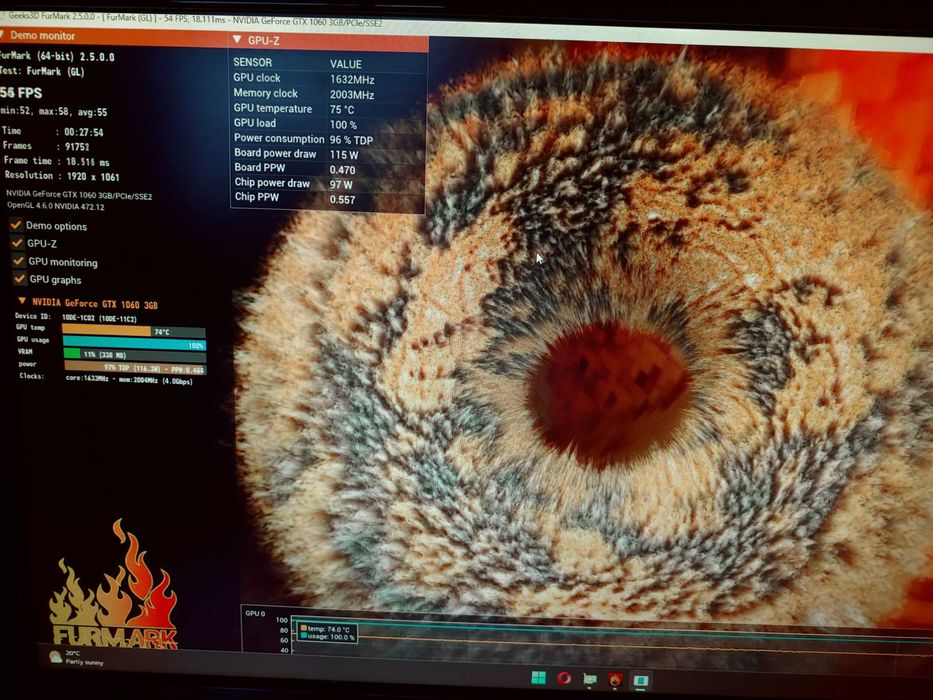Click the Device ID 10DE-1C02 line
933x700 pixels.
76,317
